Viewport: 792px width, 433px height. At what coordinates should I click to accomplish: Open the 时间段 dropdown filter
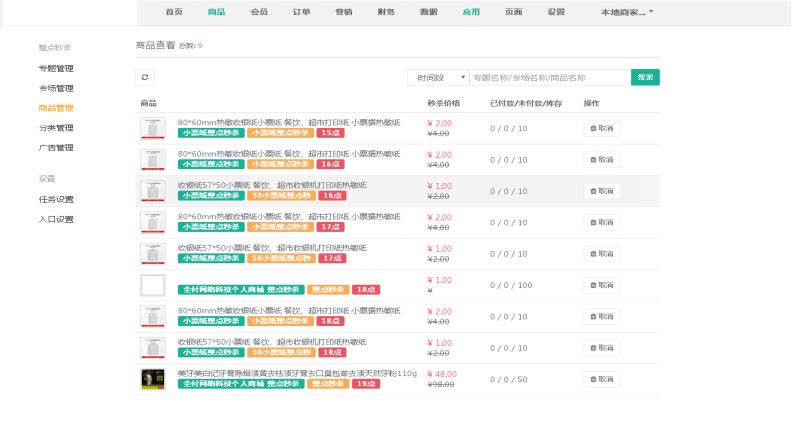tap(438, 77)
